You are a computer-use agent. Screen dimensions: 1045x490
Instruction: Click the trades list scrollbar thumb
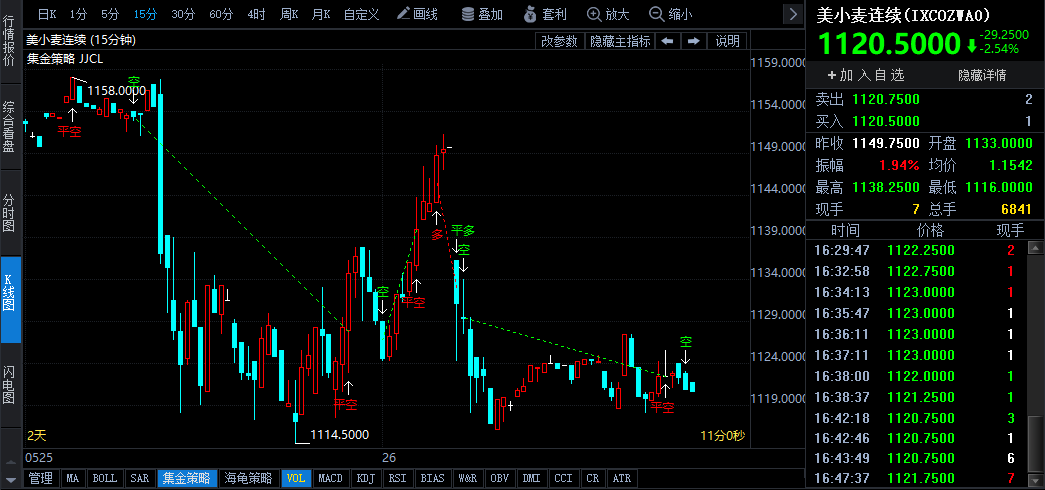[x=1035, y=445]
